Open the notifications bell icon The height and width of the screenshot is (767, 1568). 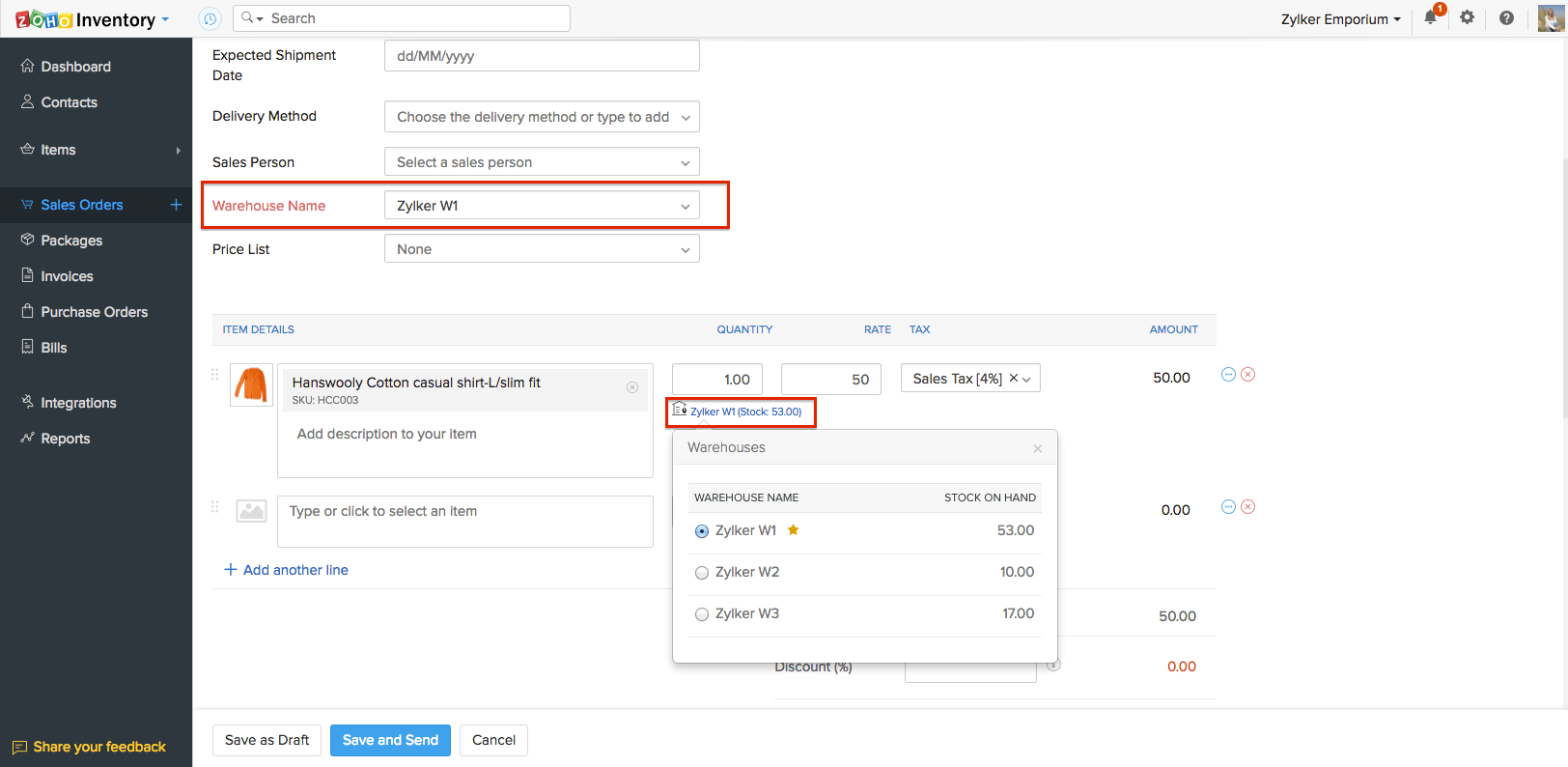pos(1431,17)
